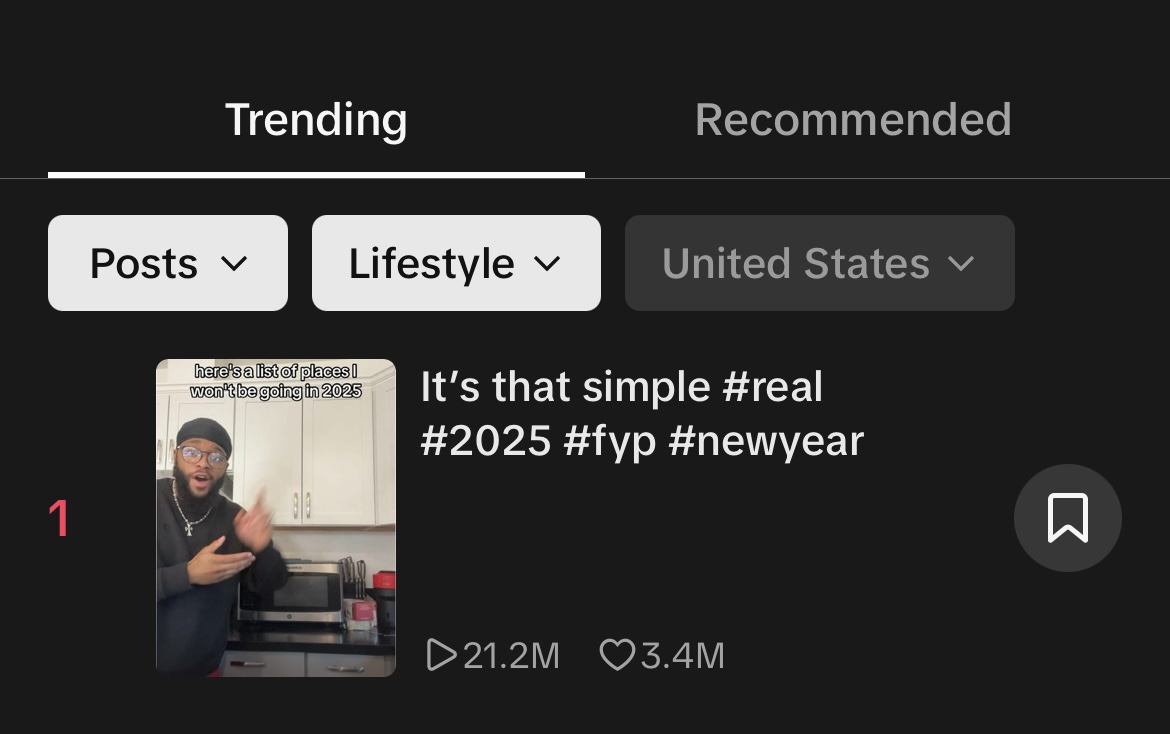Open the Recommended tab
The height and width of the screenshot is (734, 1170).
click(x=853, y=120)
